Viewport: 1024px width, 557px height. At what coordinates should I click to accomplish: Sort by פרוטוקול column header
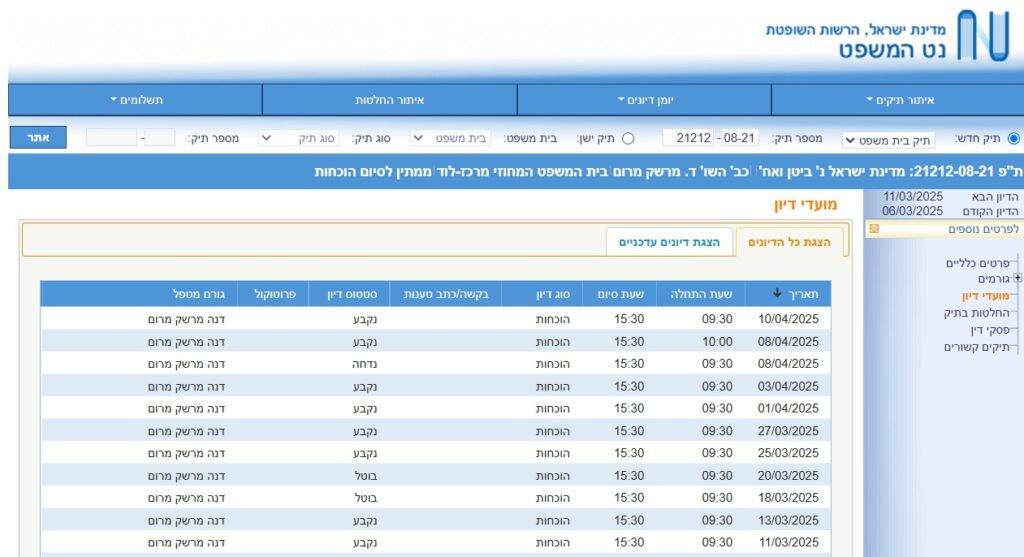click(274, 294)
